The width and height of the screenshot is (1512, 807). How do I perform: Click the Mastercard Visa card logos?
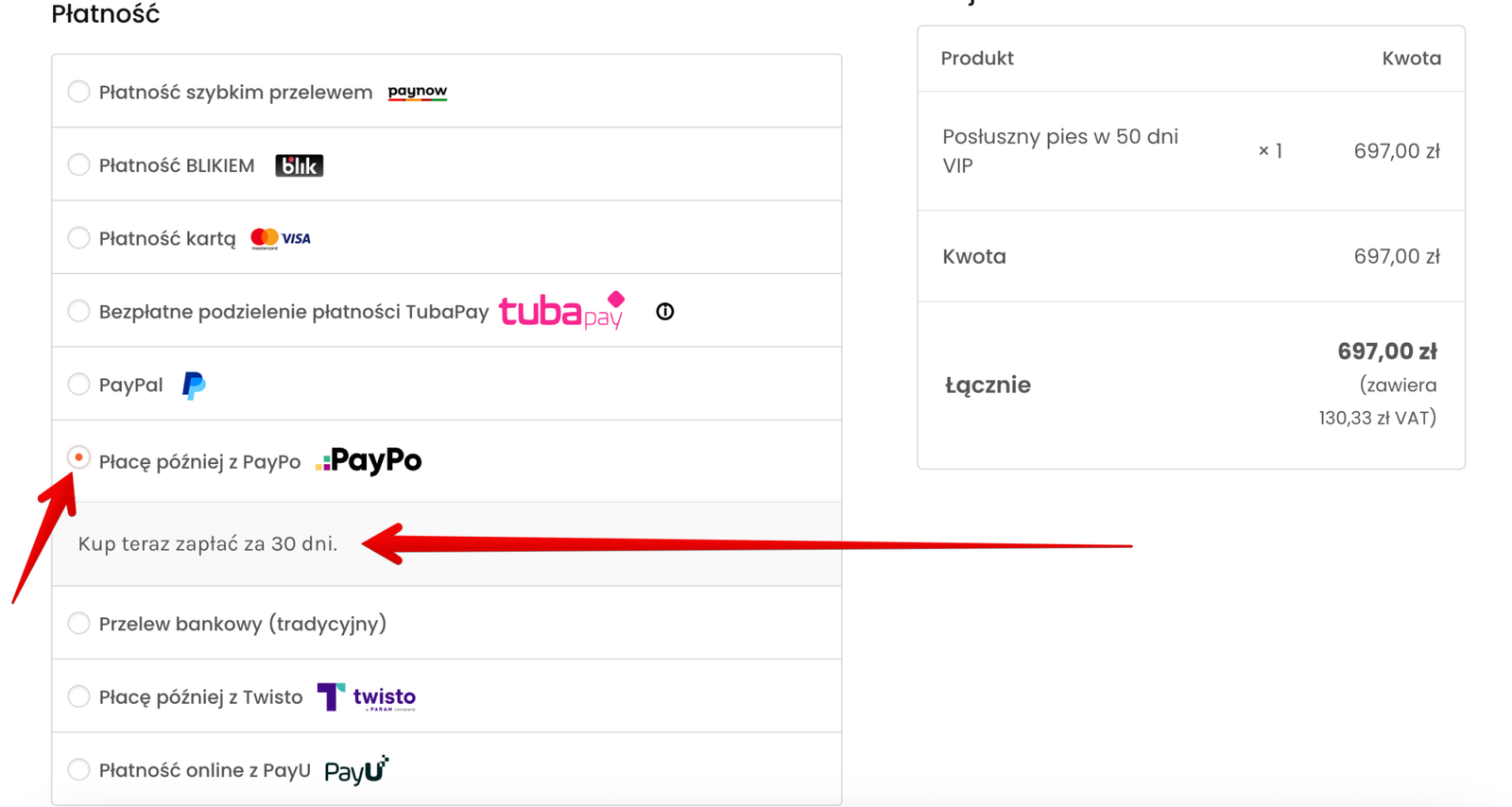pyautogui.click(x=281, y=238)
